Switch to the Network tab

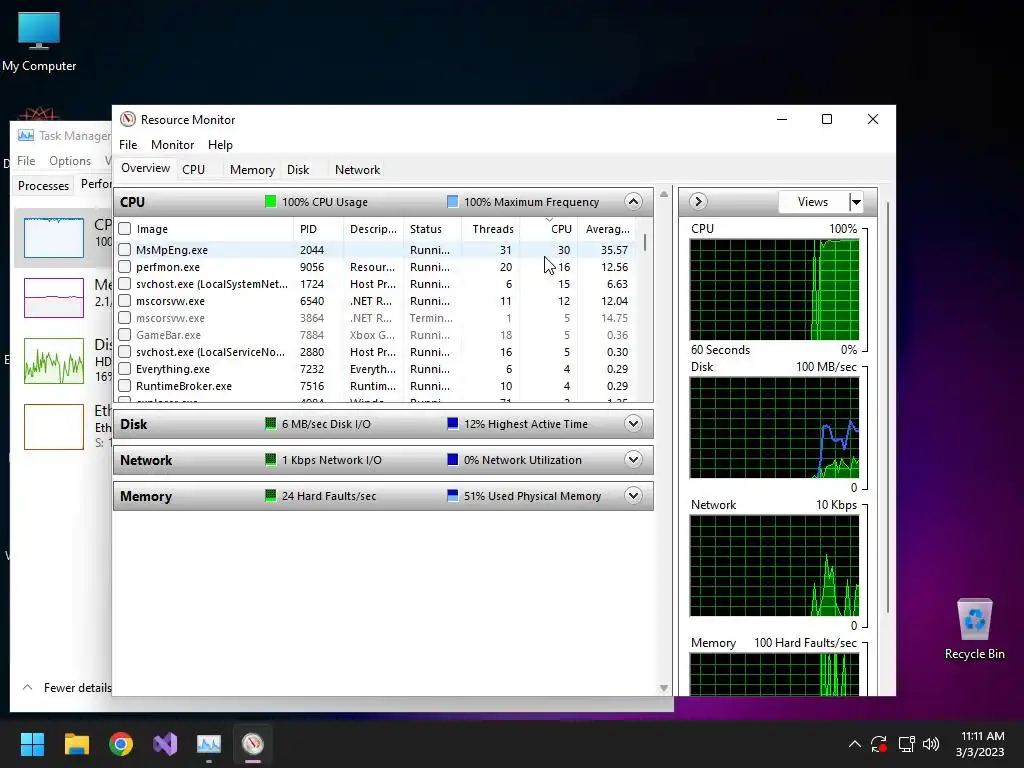coord(357,170)
